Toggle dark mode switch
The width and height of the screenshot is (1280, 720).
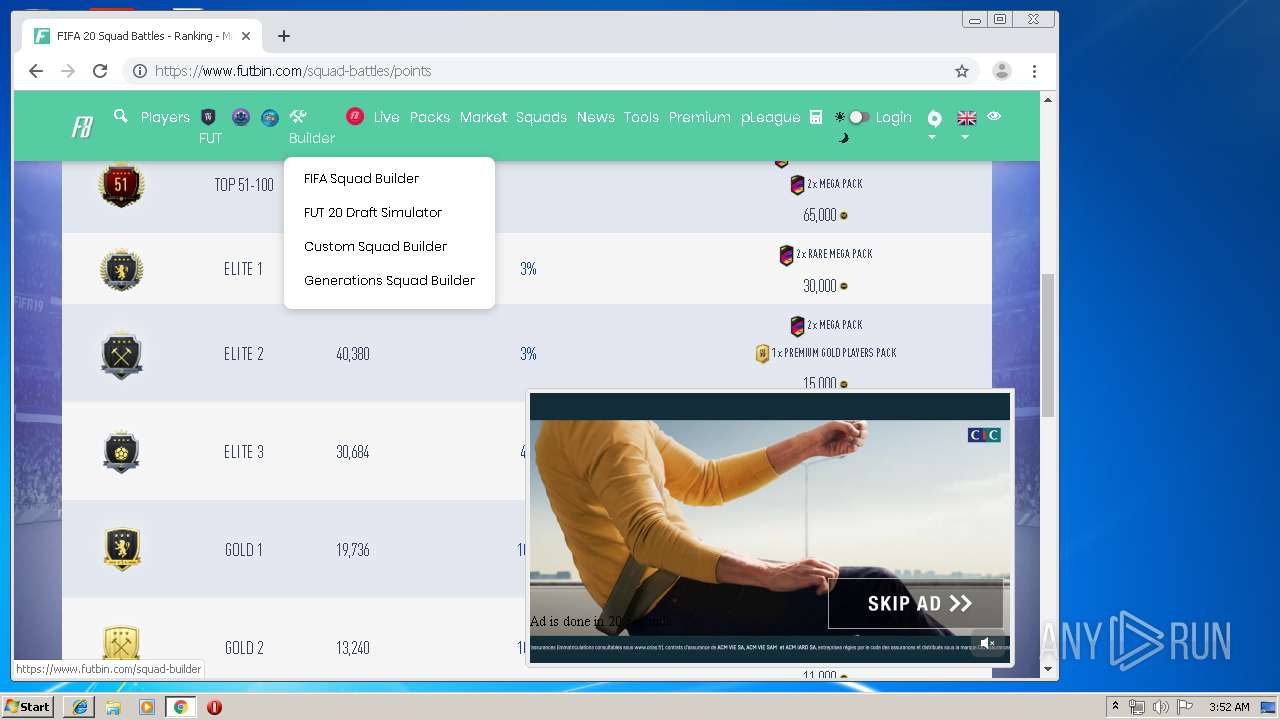click(858, 117)
